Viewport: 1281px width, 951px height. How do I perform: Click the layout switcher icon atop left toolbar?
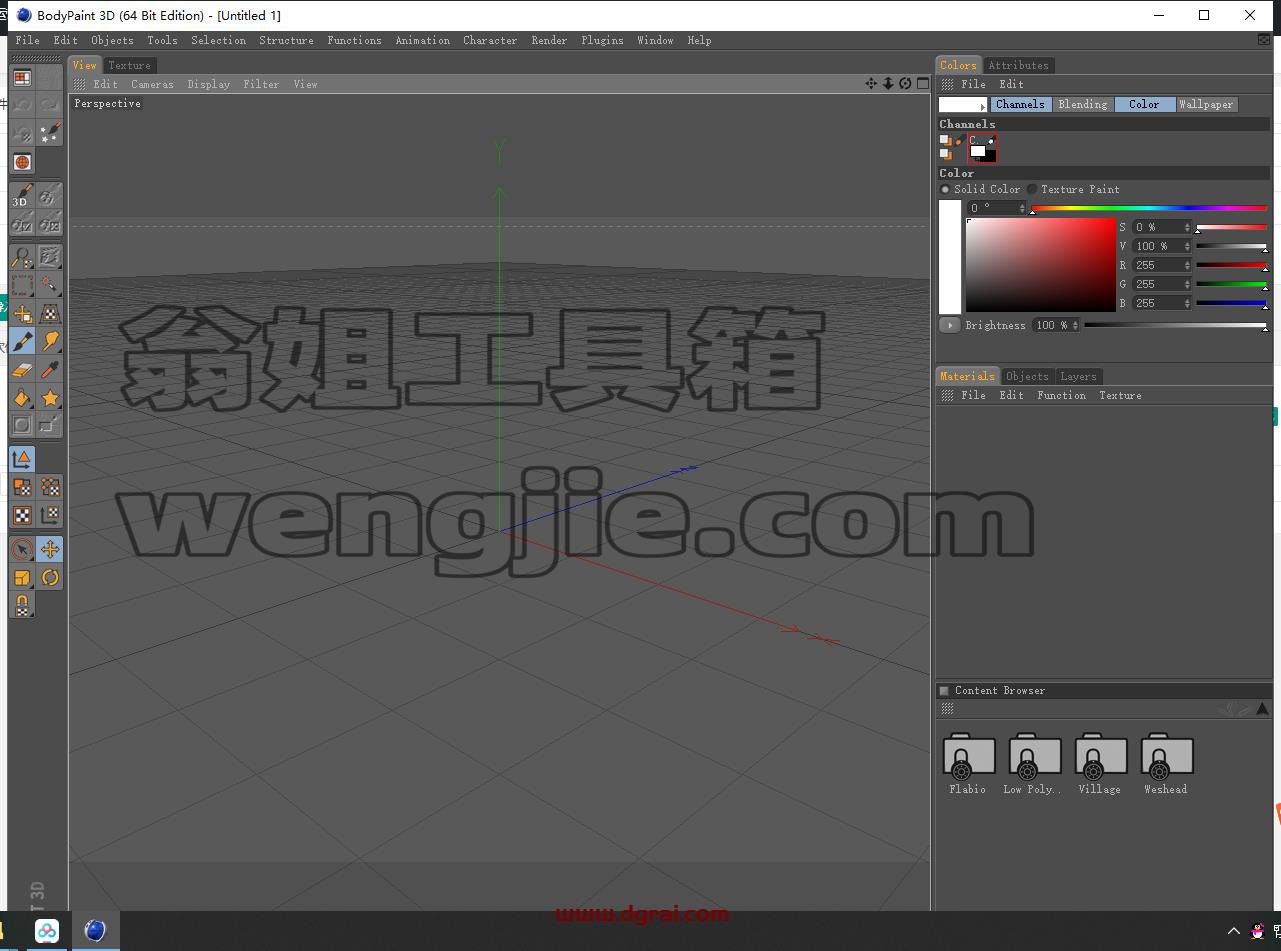point(22,78)
